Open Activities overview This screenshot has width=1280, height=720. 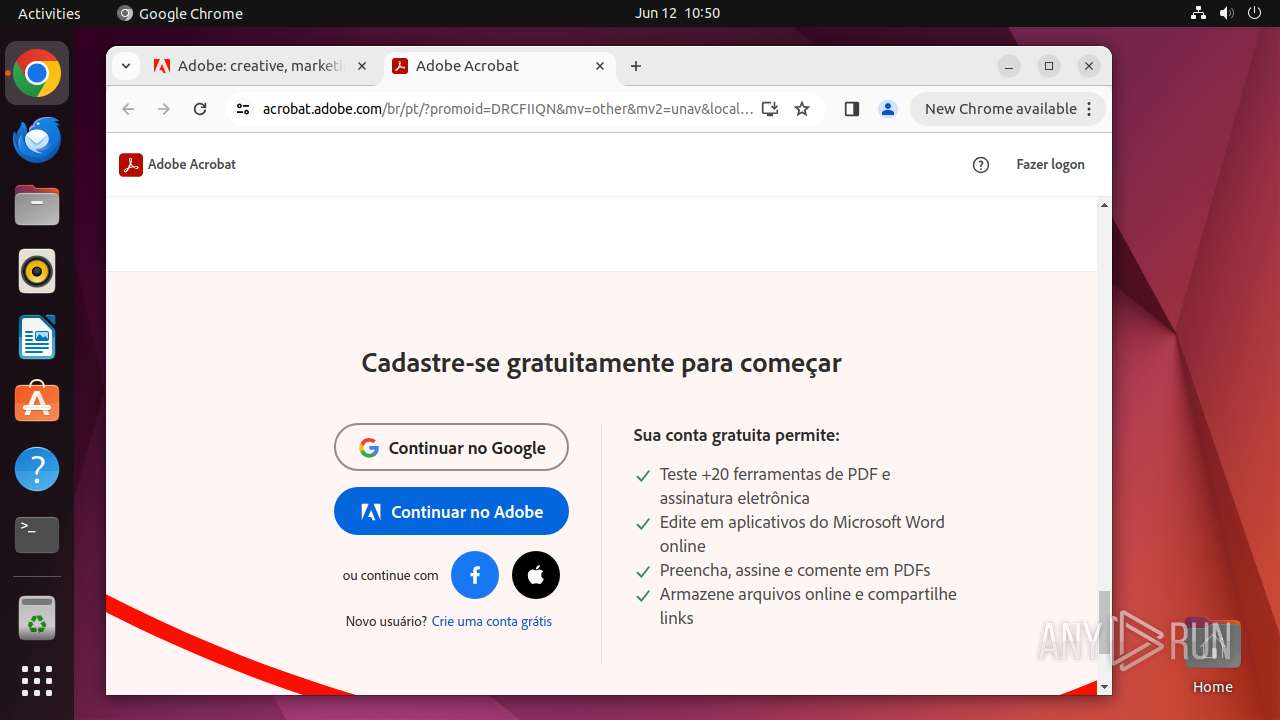pos(49,13)
